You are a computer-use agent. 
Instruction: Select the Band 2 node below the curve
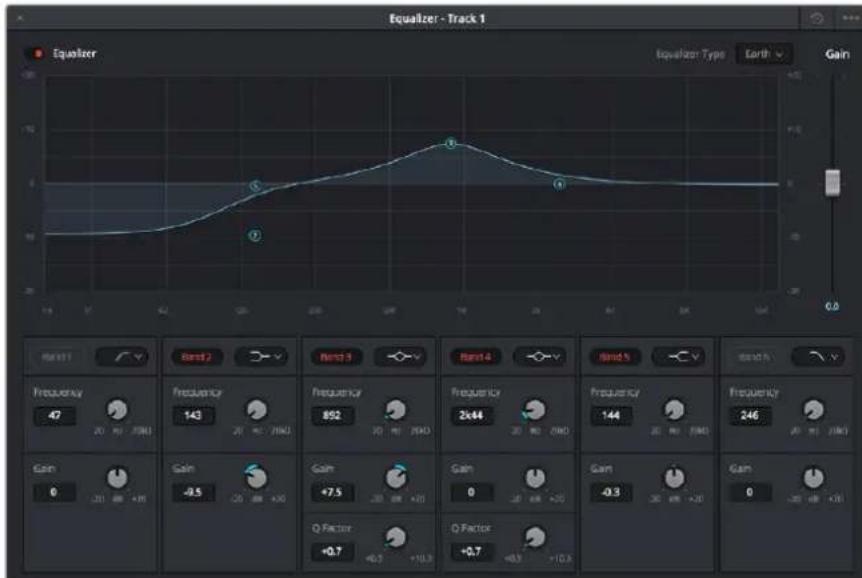point(255,235)
